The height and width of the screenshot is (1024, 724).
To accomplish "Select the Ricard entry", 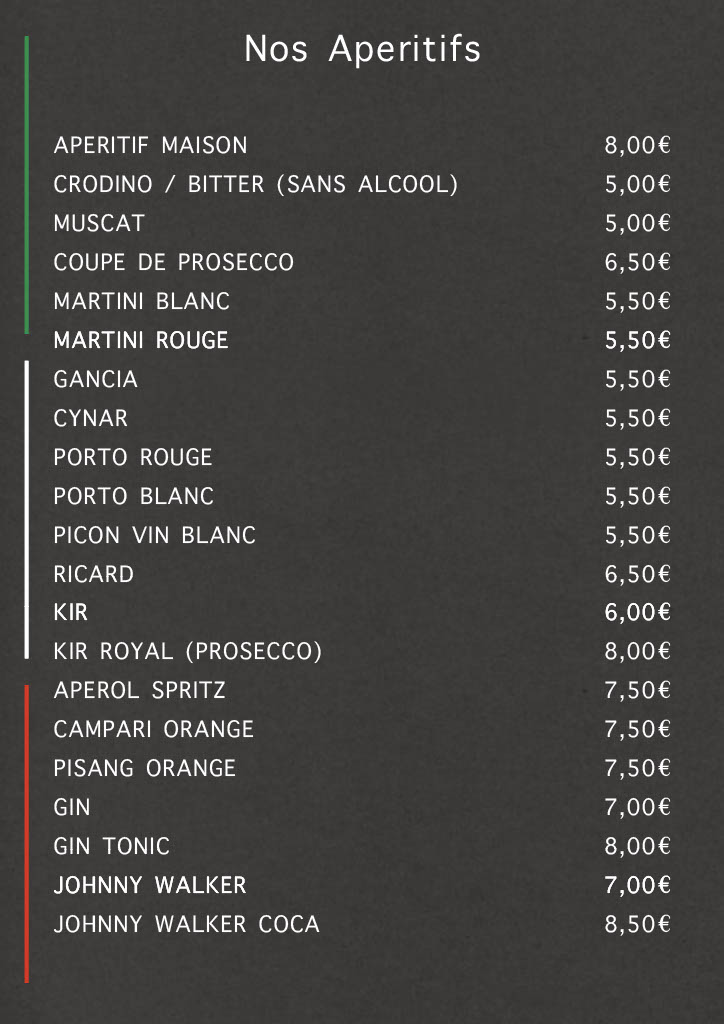I will tap(93, 575).
